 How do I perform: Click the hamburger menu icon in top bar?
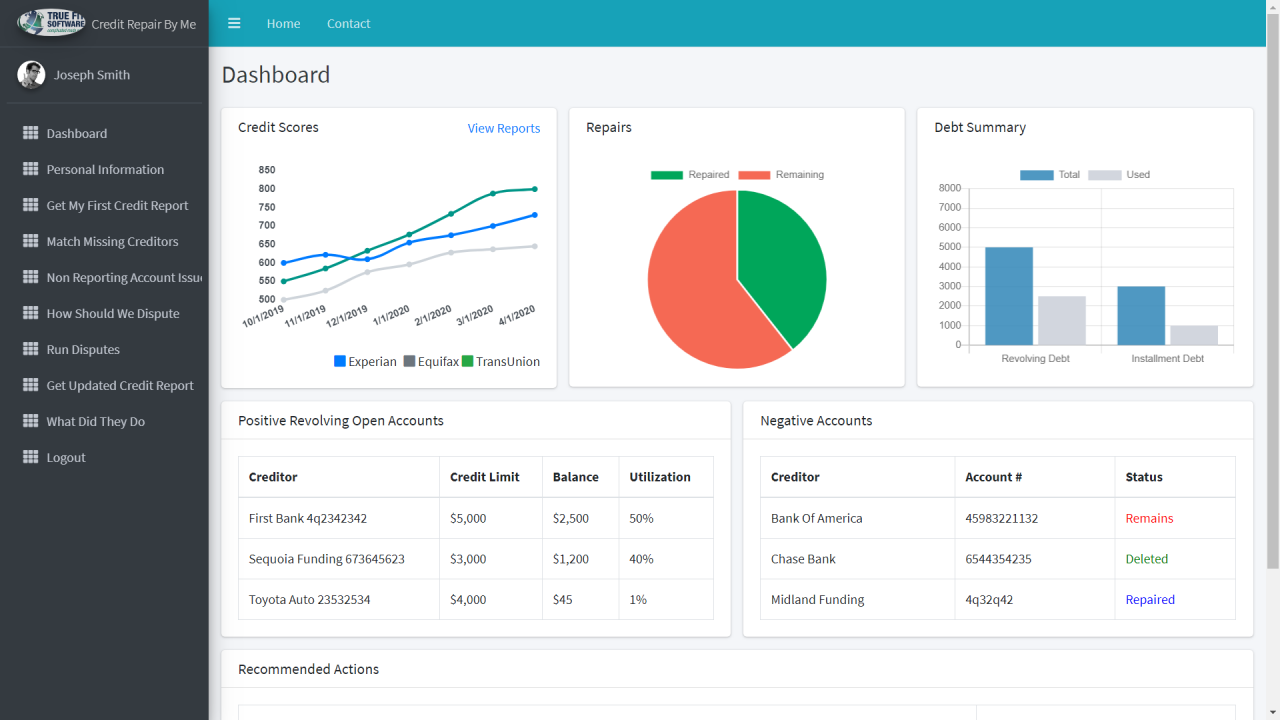pyautogui.click(x=234, y=23)
